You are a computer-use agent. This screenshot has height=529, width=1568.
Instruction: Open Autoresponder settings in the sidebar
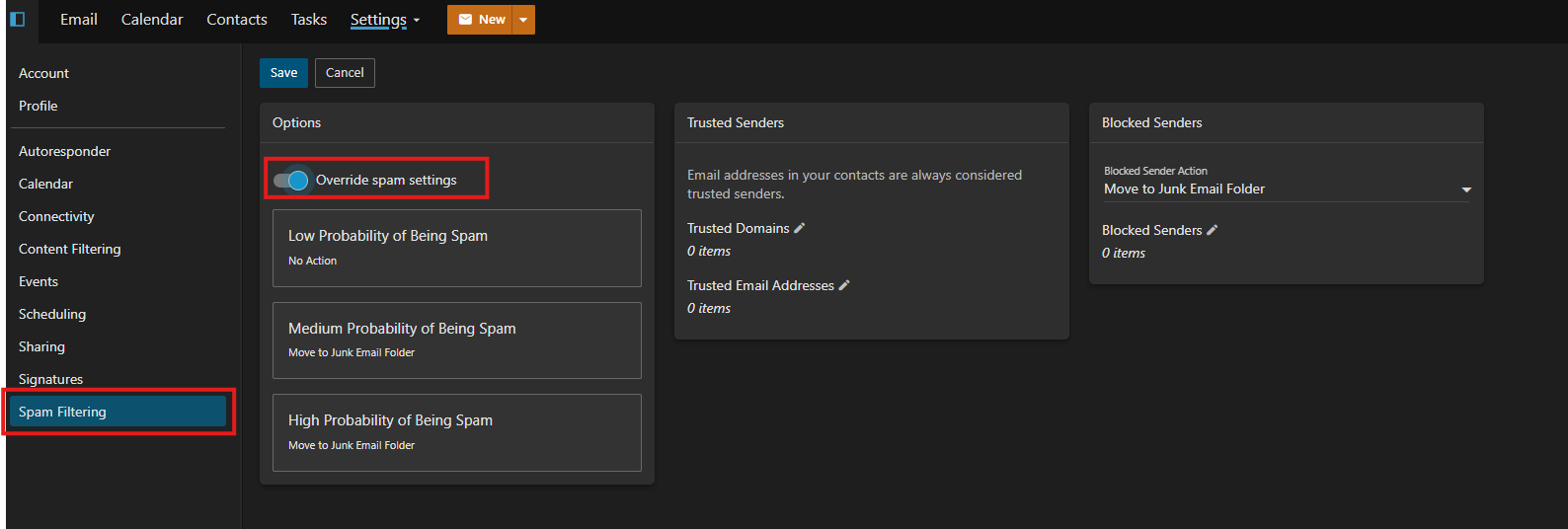[65, 151]
